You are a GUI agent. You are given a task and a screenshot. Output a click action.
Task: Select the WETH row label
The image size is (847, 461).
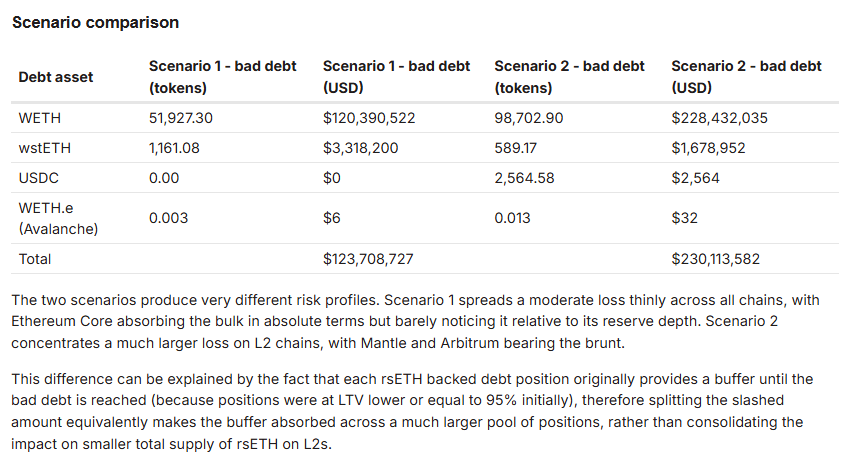click(x=39, y=118)
